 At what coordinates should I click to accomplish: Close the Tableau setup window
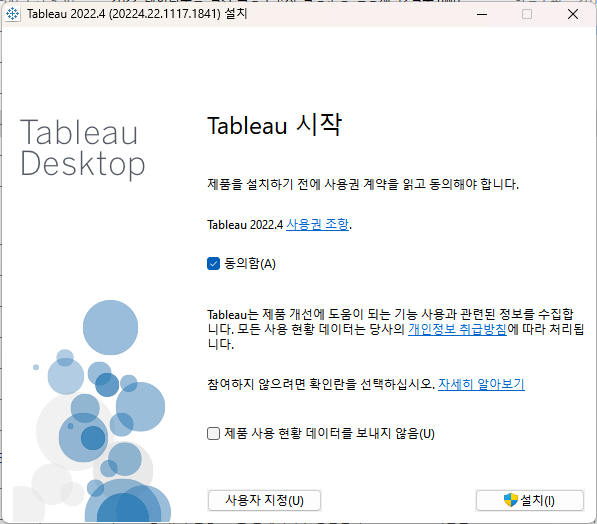pos(573,14)
